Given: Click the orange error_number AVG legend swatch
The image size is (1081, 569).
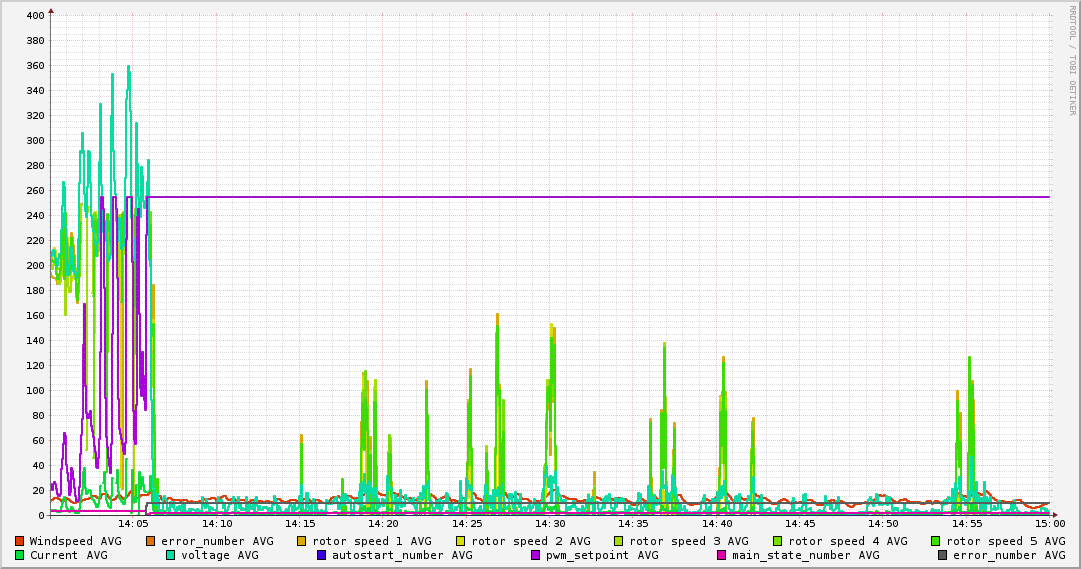Looking at the screenshot, I should point(151,541).
